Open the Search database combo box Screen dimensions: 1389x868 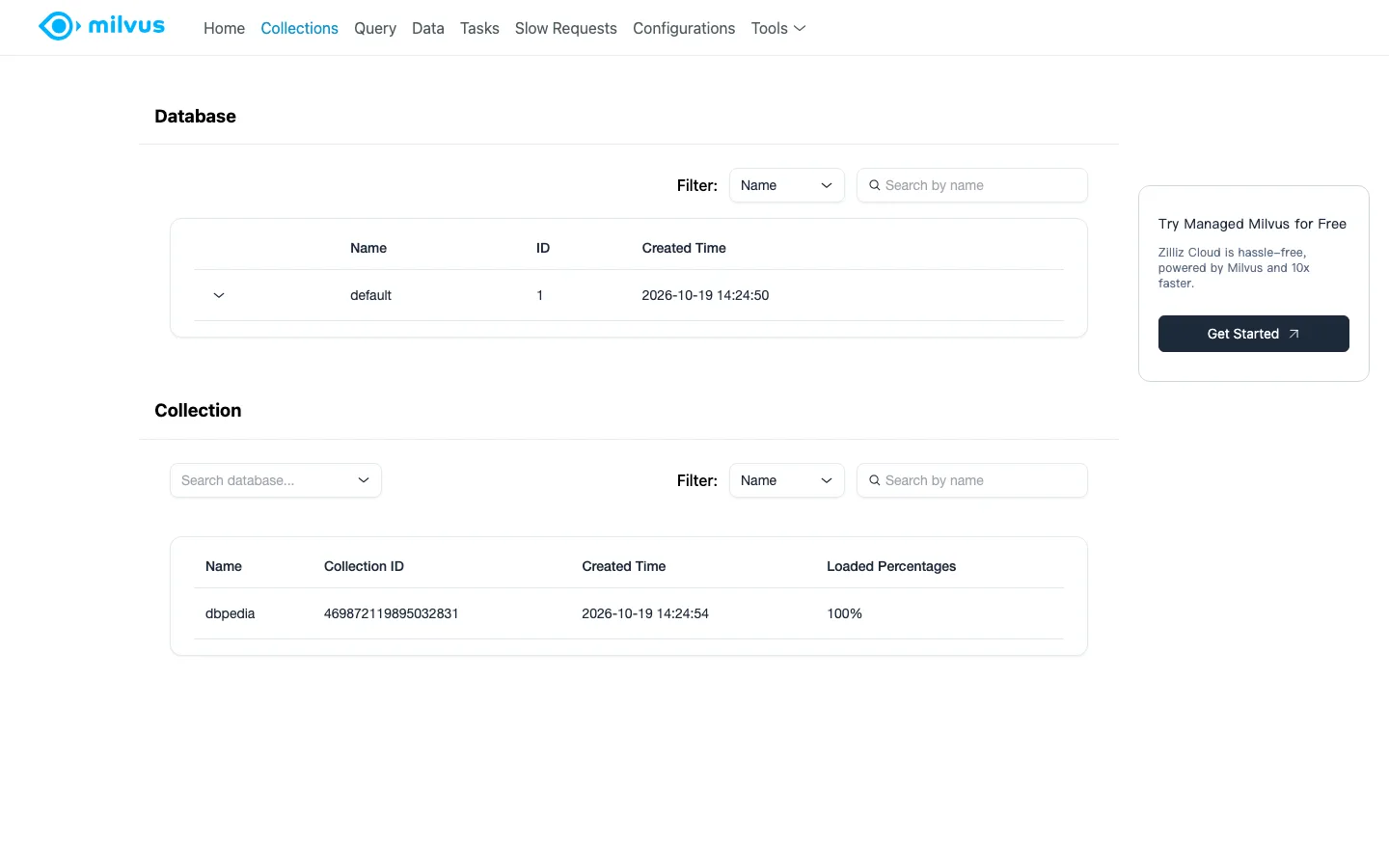[276, 480]
